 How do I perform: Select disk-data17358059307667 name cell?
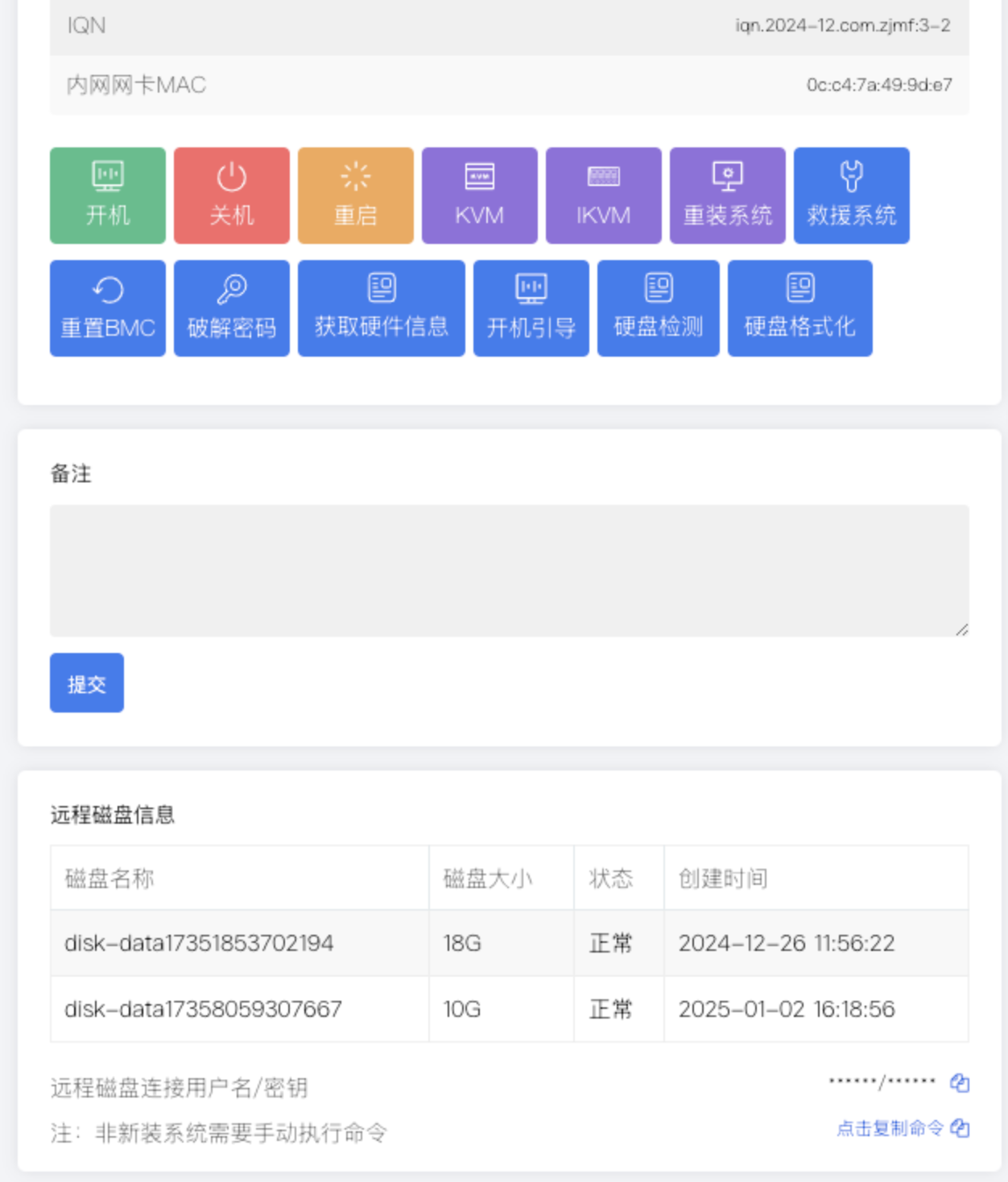240,1009
